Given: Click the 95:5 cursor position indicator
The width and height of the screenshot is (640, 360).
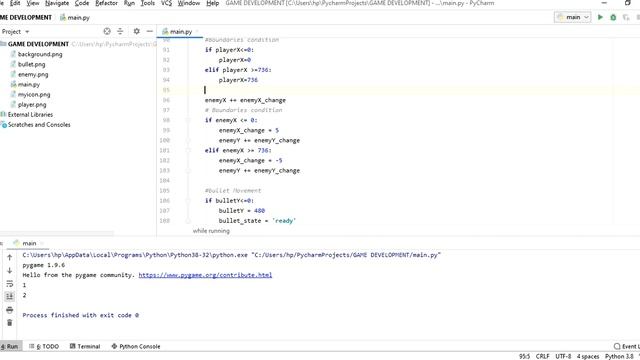Looking at the screenshot, I should pyautogui.click(x=524, y=356).
